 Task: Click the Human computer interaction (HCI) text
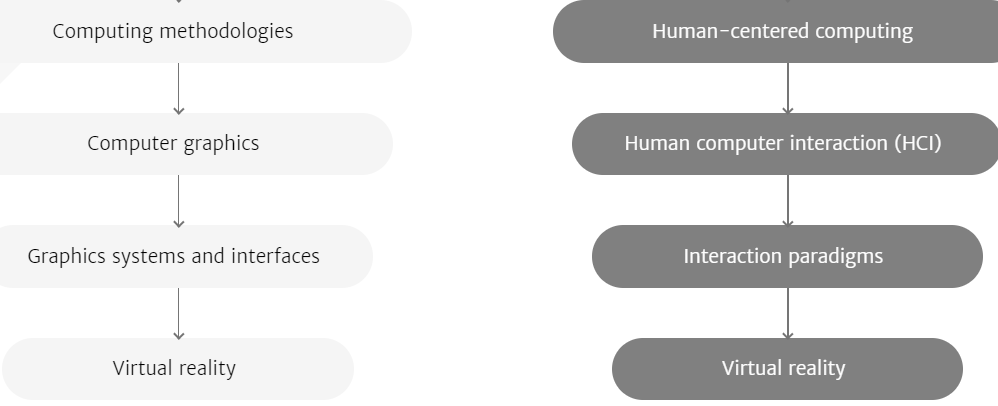[x=783, y=144]
